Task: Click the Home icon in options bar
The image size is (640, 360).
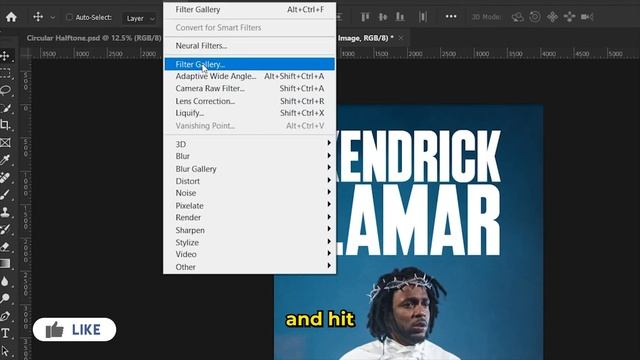Action: coord(11,17)
